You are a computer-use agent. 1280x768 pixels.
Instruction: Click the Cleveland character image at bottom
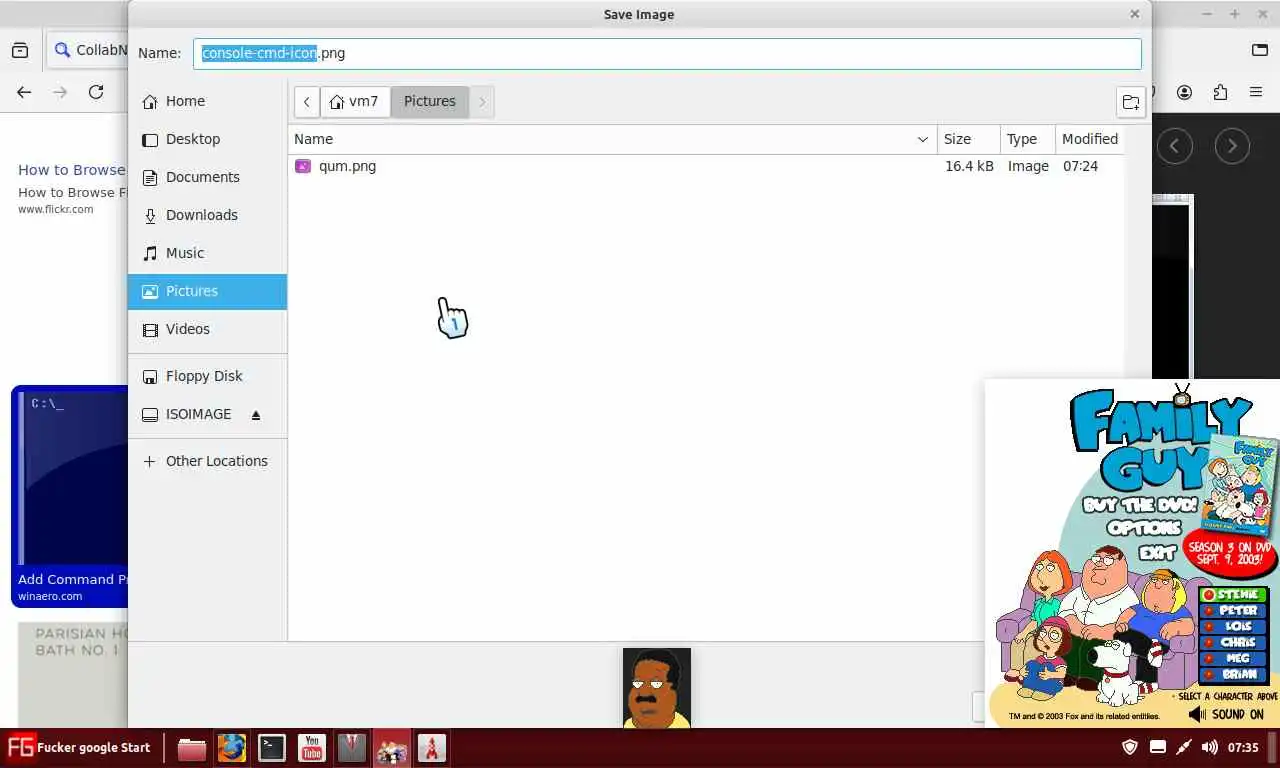[657, 688]
